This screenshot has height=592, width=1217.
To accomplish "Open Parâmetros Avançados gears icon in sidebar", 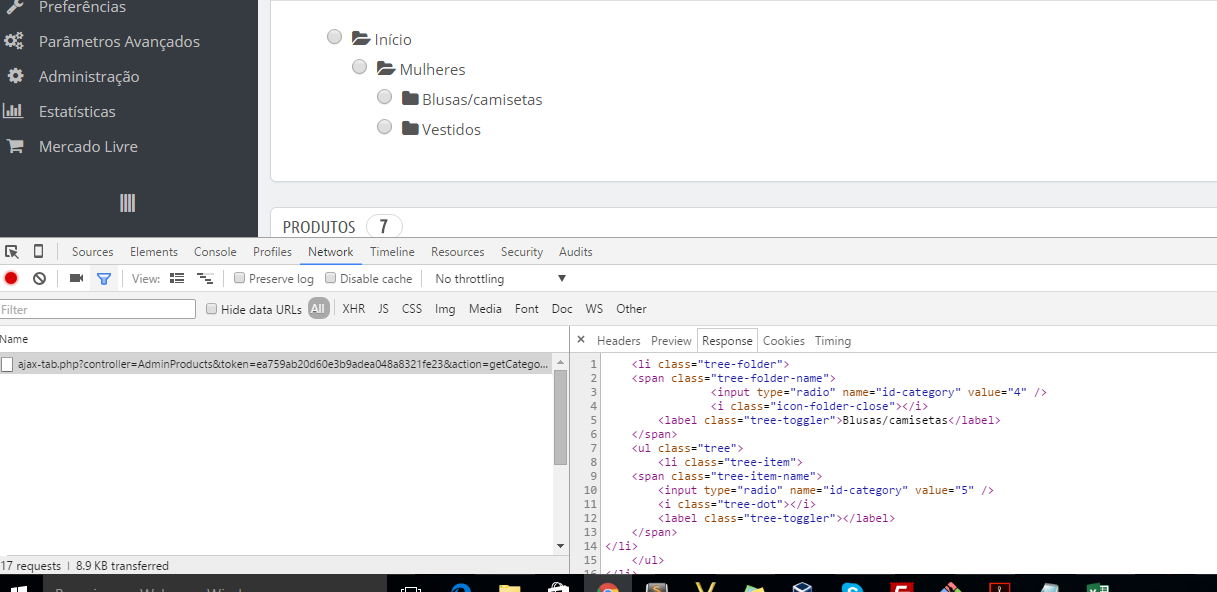I will pyautogui.click(x=14, y=42).
